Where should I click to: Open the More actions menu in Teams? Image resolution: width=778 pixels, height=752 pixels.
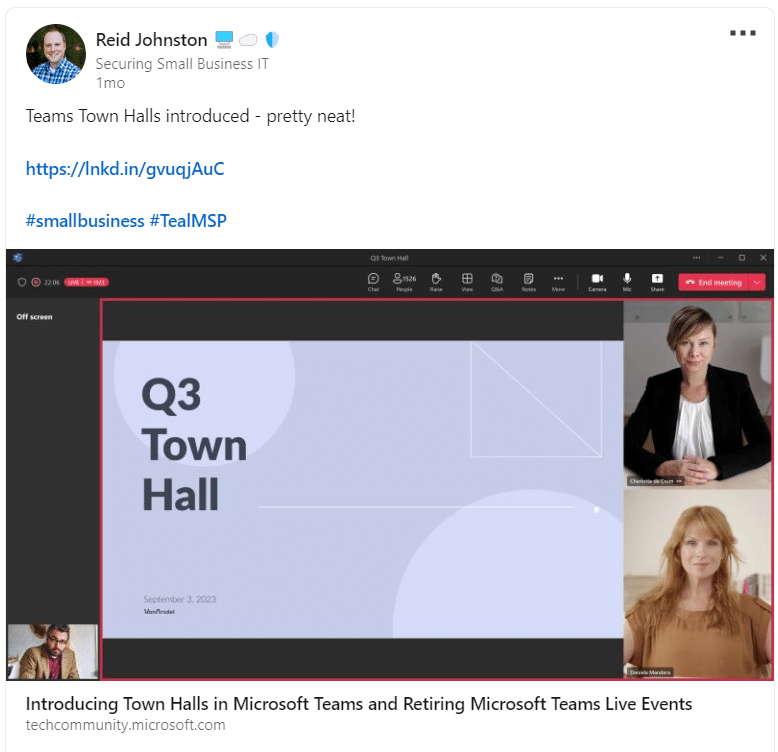coord(558,282)
